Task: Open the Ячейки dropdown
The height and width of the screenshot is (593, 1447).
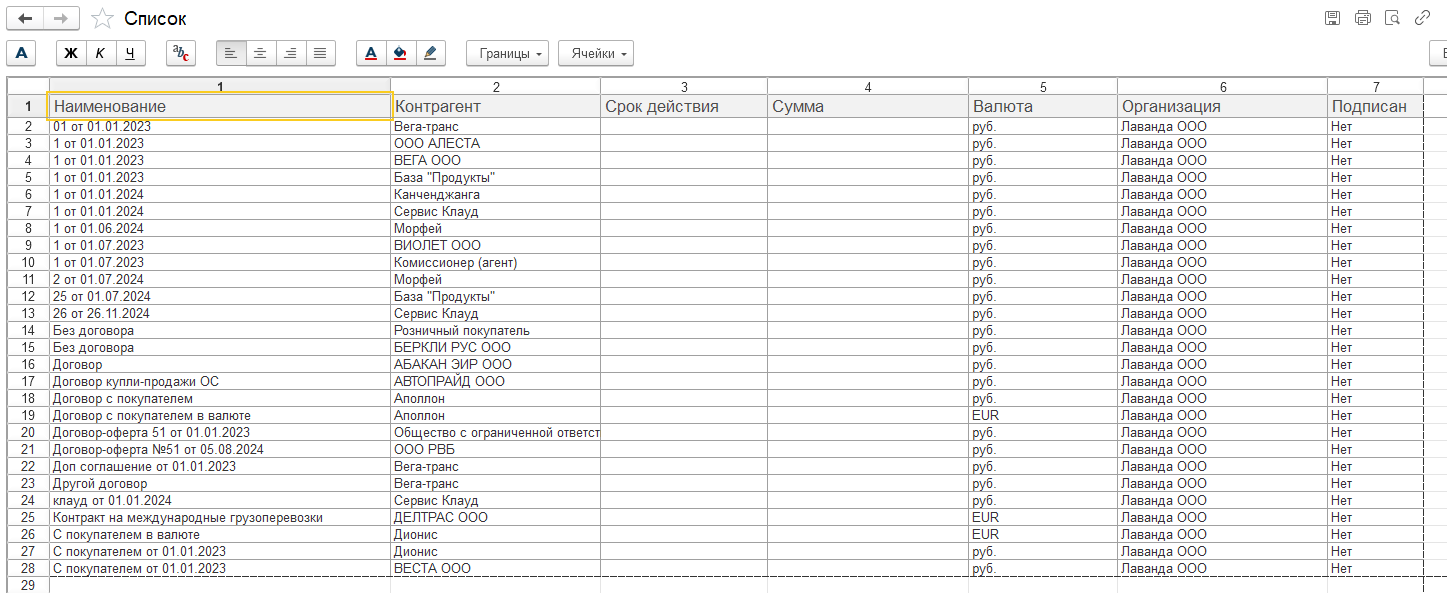Action: 595,53
